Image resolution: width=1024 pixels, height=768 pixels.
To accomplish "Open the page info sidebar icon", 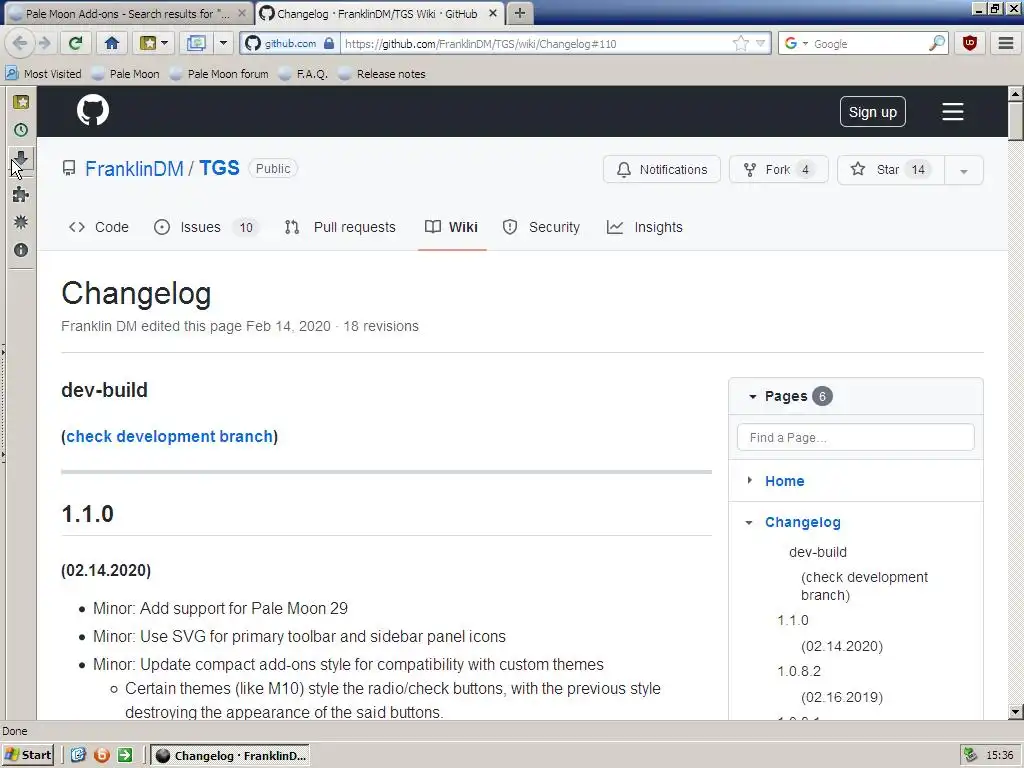I will click(21, 250).
